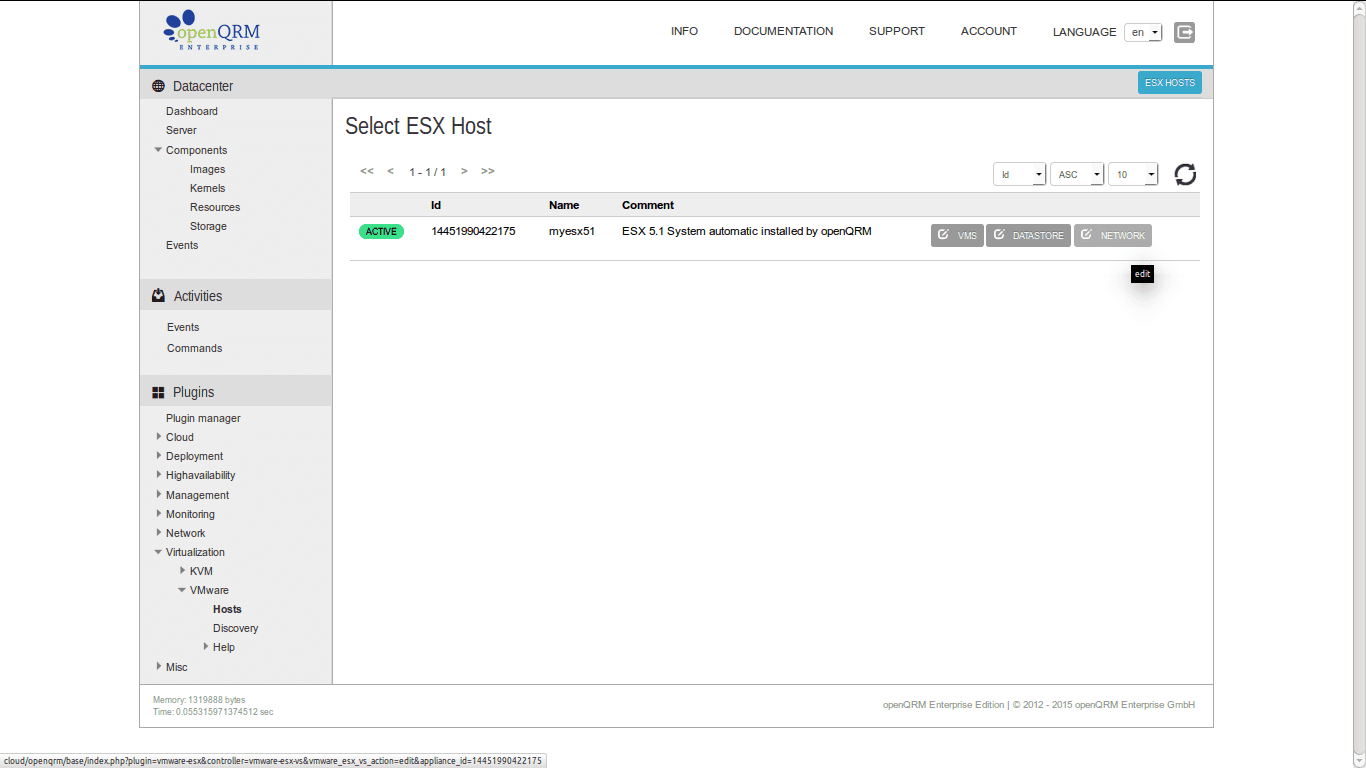The height and width of the screenshot is (768, 1366).
Task: Click the 1 - 1 / 1 page indicator
Action: 427,172
